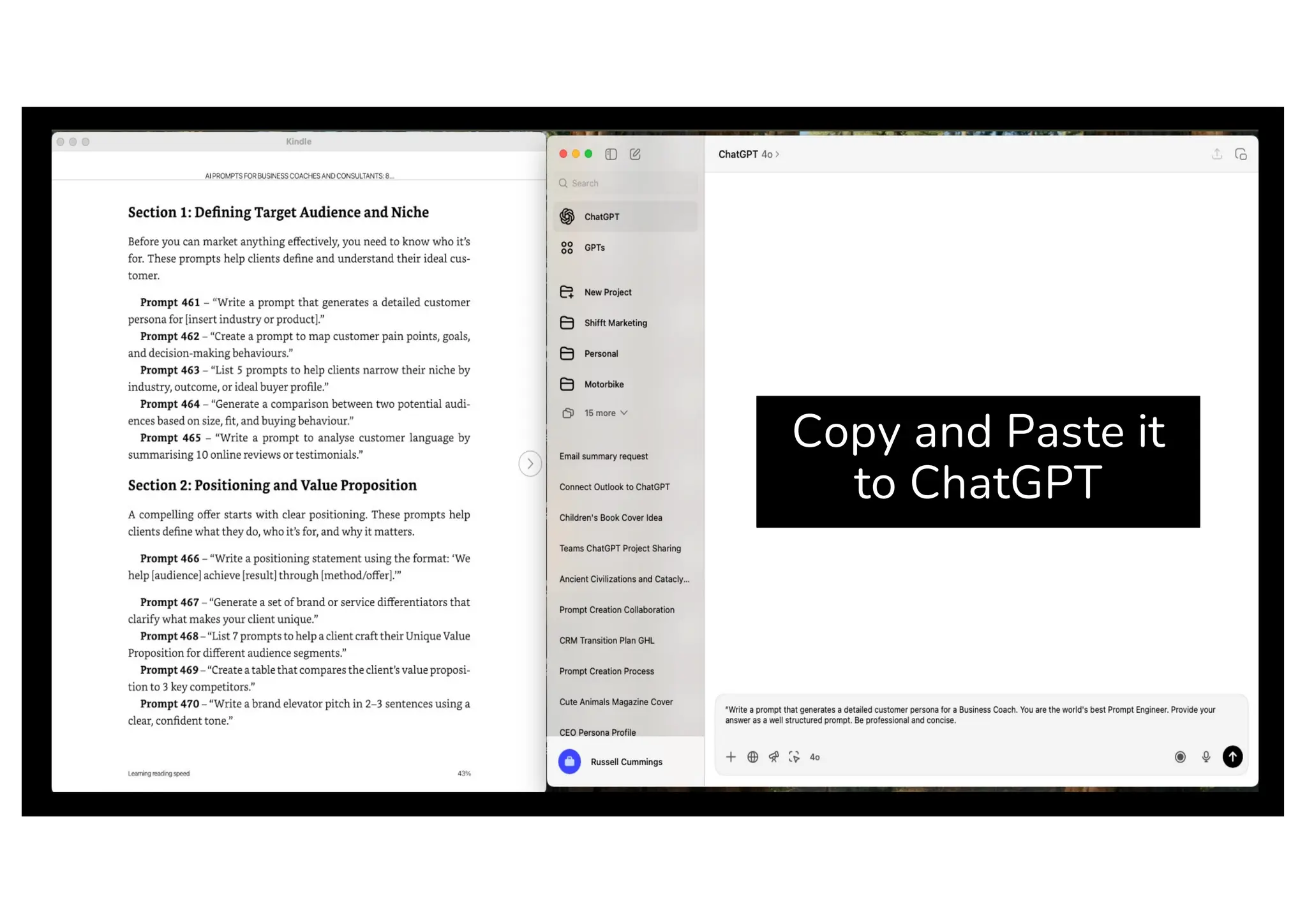The height and width of the screenshot is (924, 1307).
Task: Open CRM Transition Plan GHL chat
Action: (x=607, y=640)
